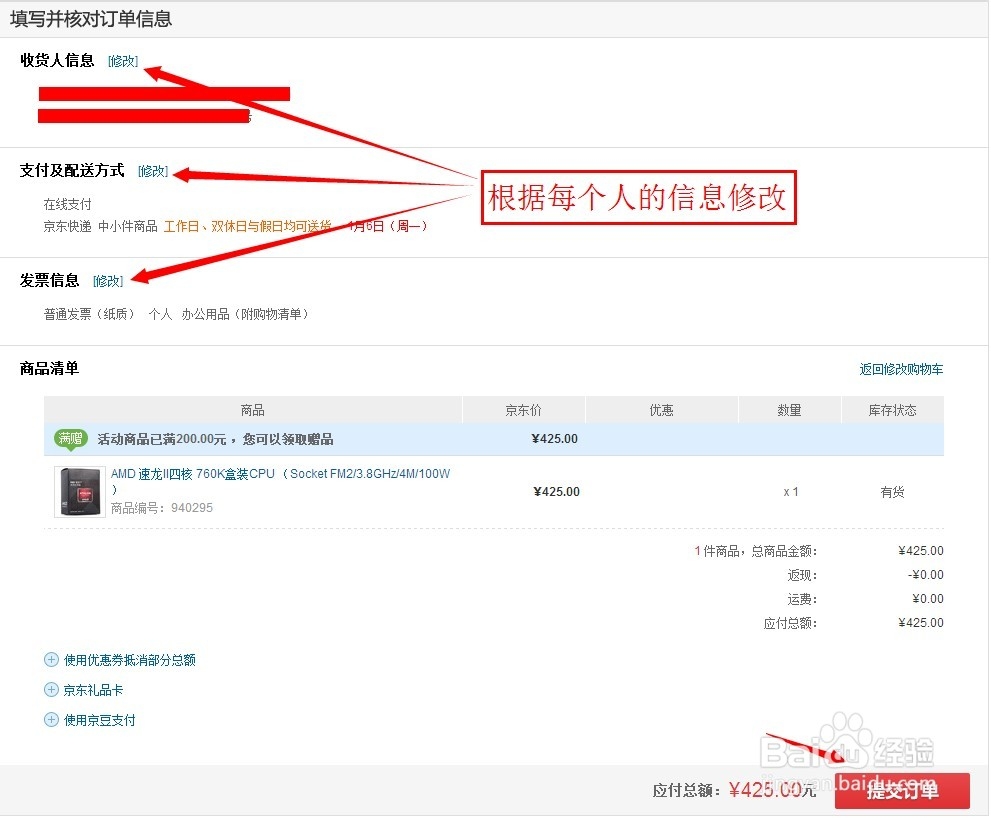Click 修改 next to 支付及配送方式
This screenshot has height=818, width=991.
pyautogui.click(x=153, y=171)
